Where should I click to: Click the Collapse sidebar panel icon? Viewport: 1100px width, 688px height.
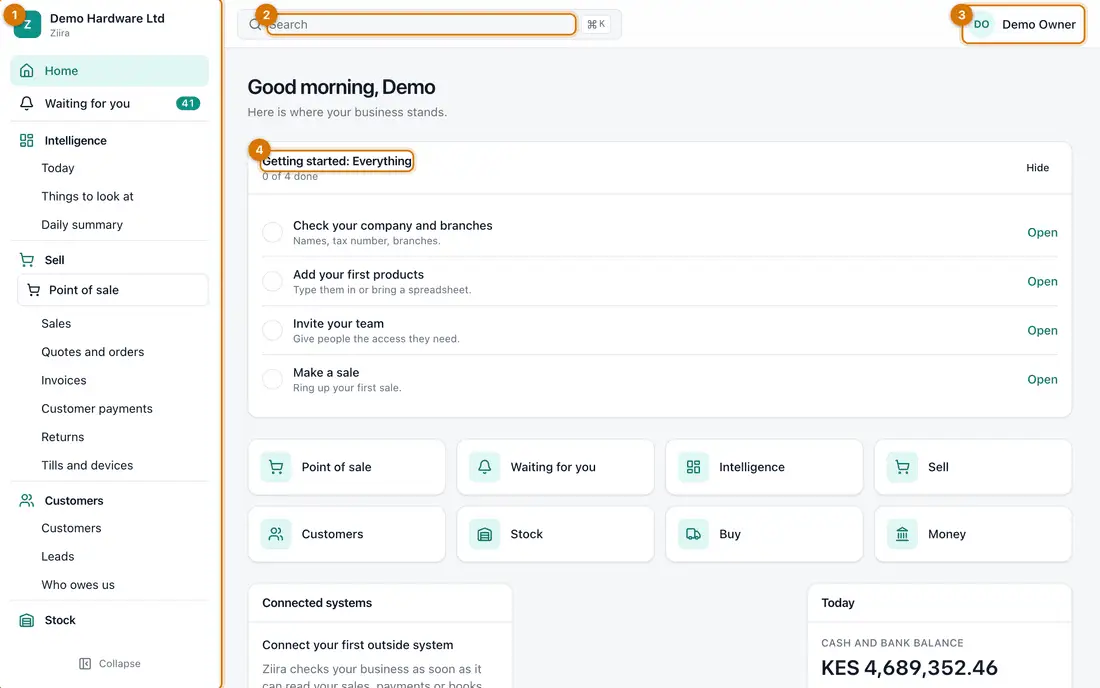click(x=85, y=663)
